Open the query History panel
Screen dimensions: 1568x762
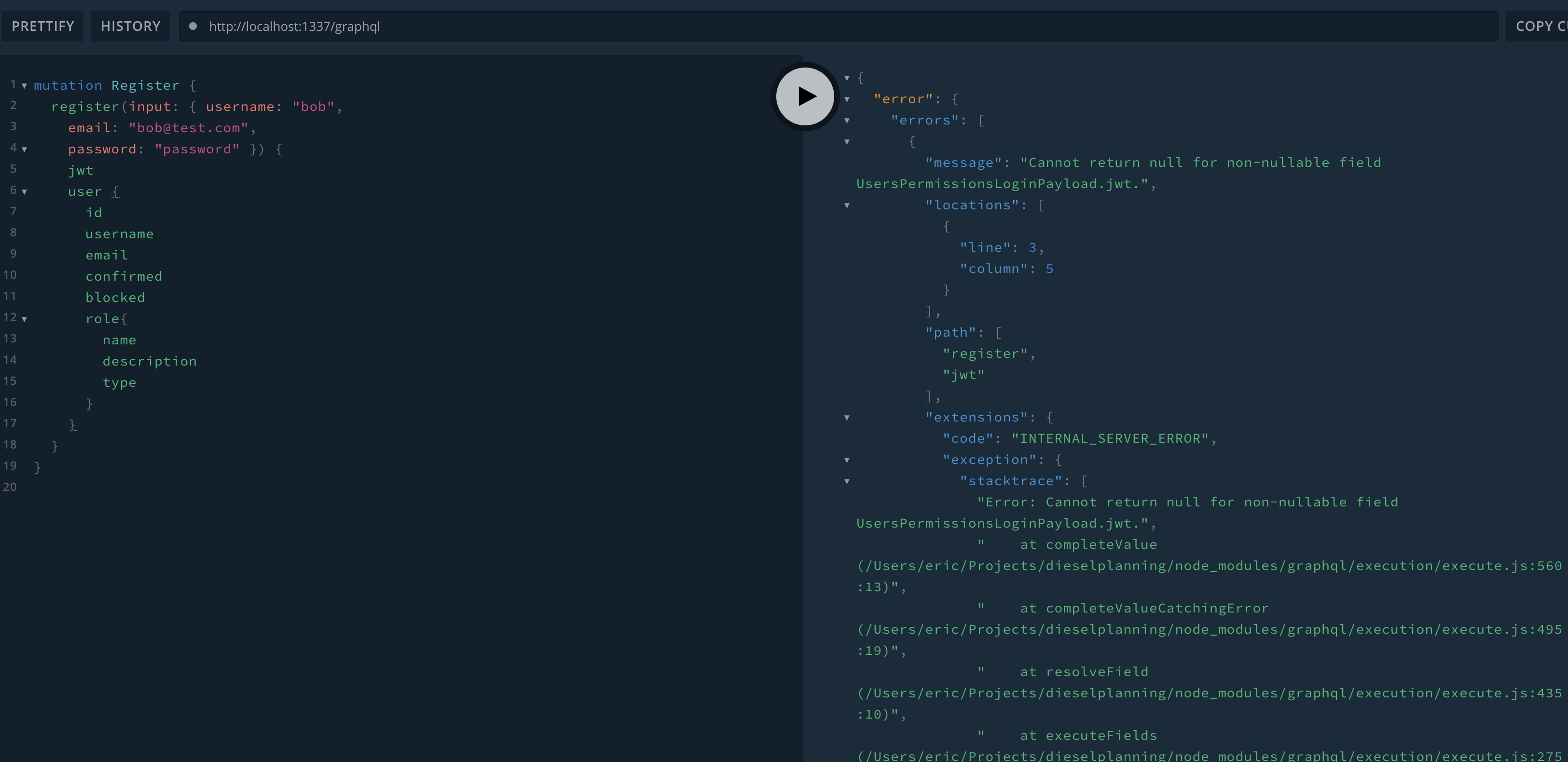(130, 26)
